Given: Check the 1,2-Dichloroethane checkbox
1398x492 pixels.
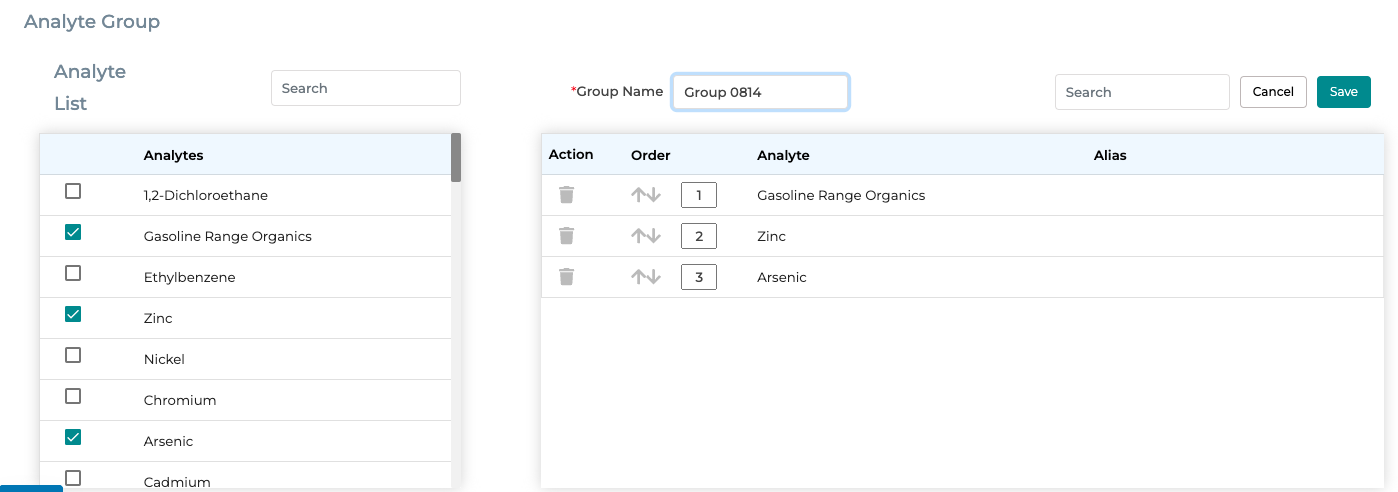Looking at the screenshot, I should click(73, 191).
